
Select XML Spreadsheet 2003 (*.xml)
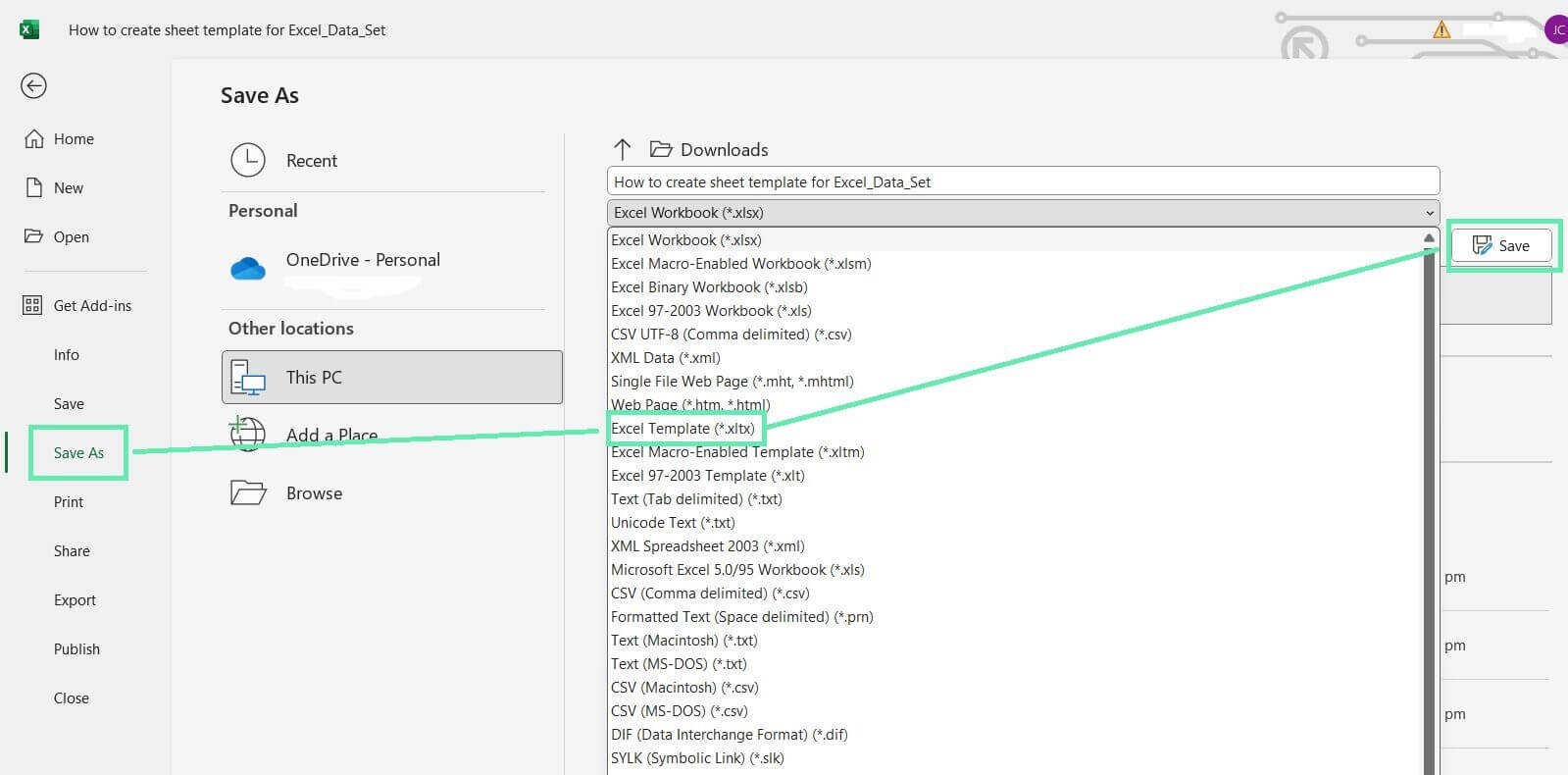click(x=708, y=546)
